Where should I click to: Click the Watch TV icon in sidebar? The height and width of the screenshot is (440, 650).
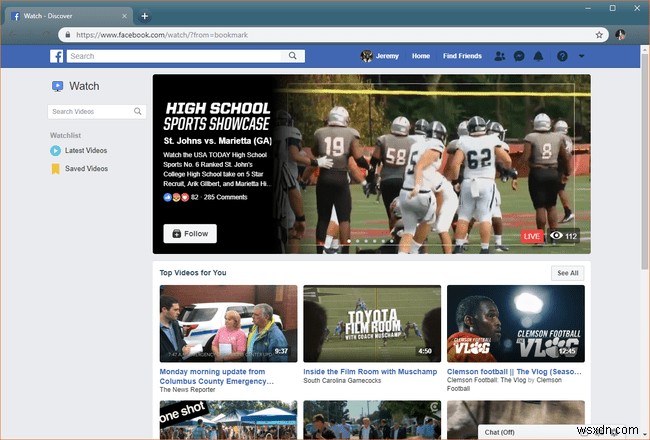click(x=57, y=86)
